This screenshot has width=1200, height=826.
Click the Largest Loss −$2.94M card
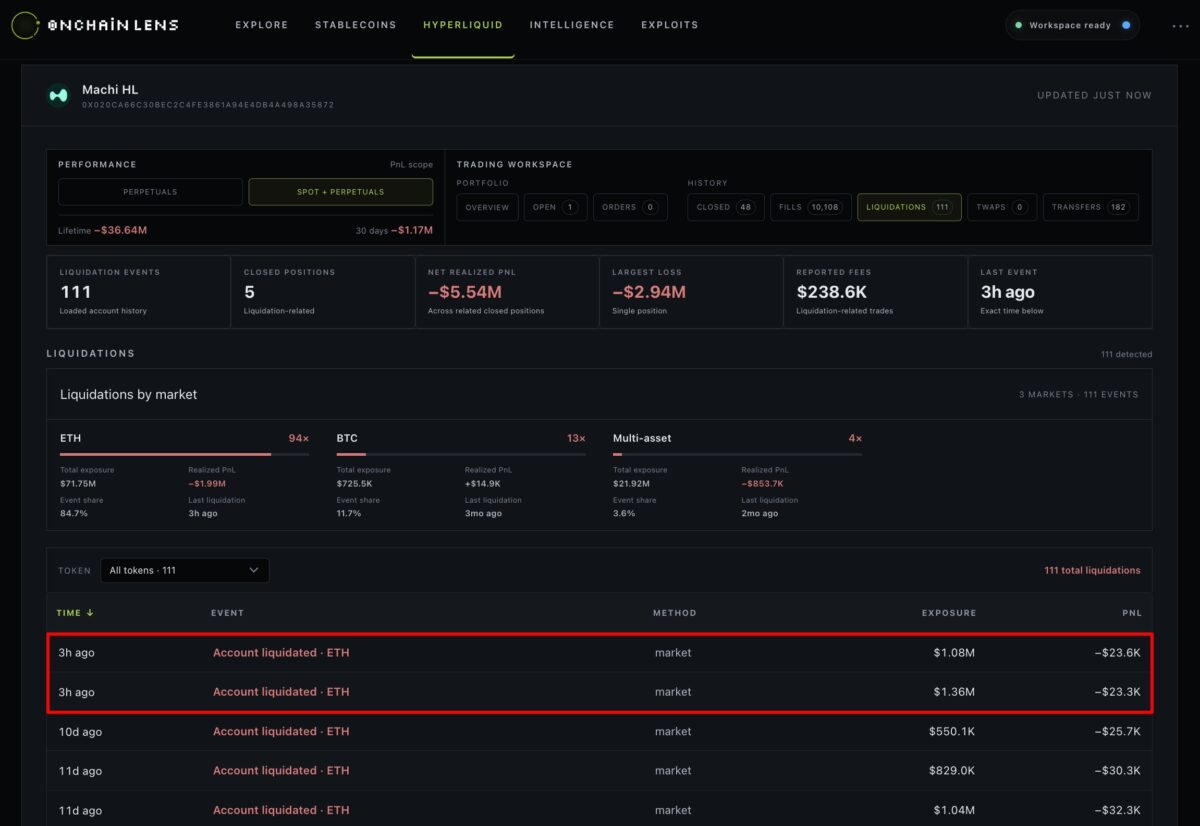(691, 292)
